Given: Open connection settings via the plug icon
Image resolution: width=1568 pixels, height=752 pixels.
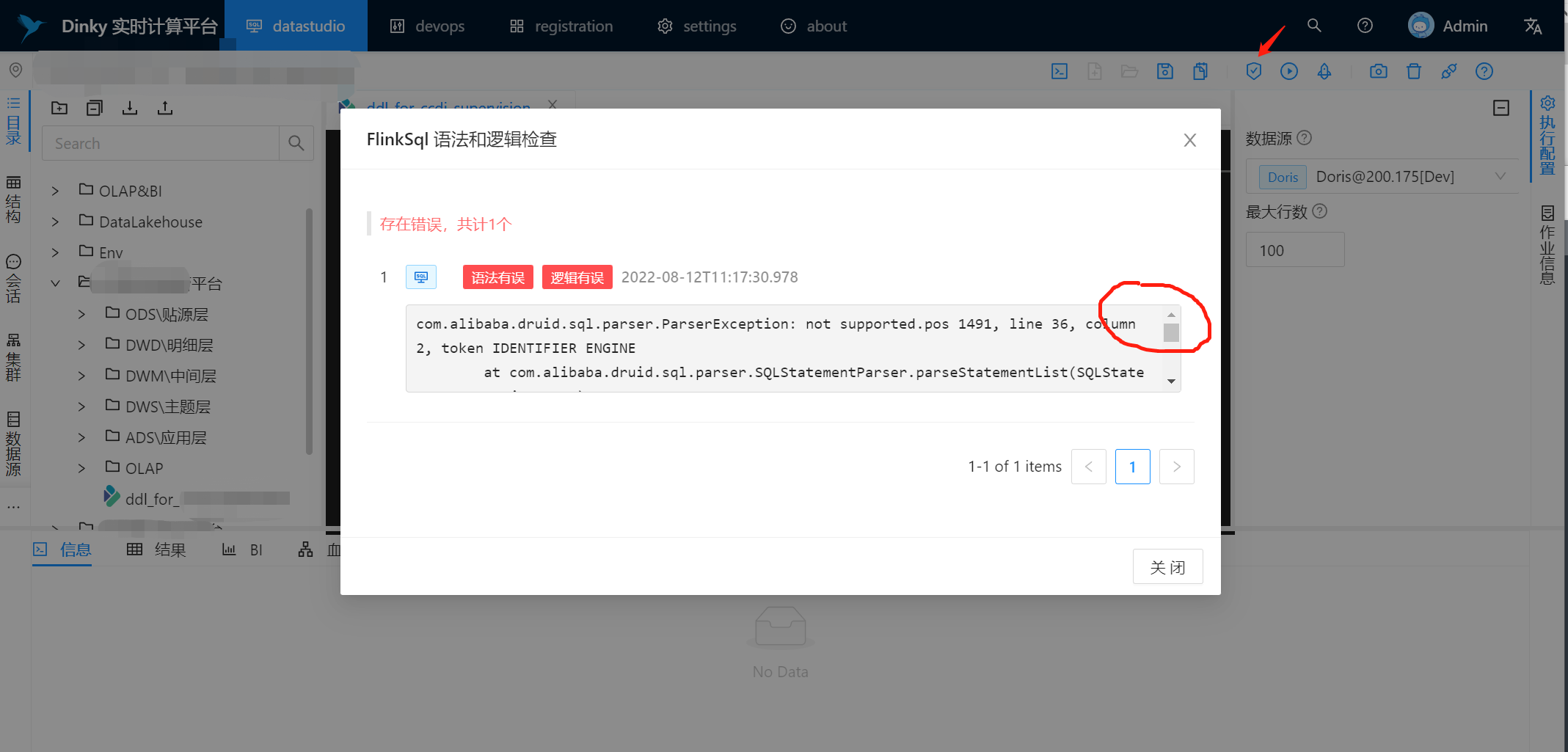Looking at the screenshot, I should click(1449, 71).
